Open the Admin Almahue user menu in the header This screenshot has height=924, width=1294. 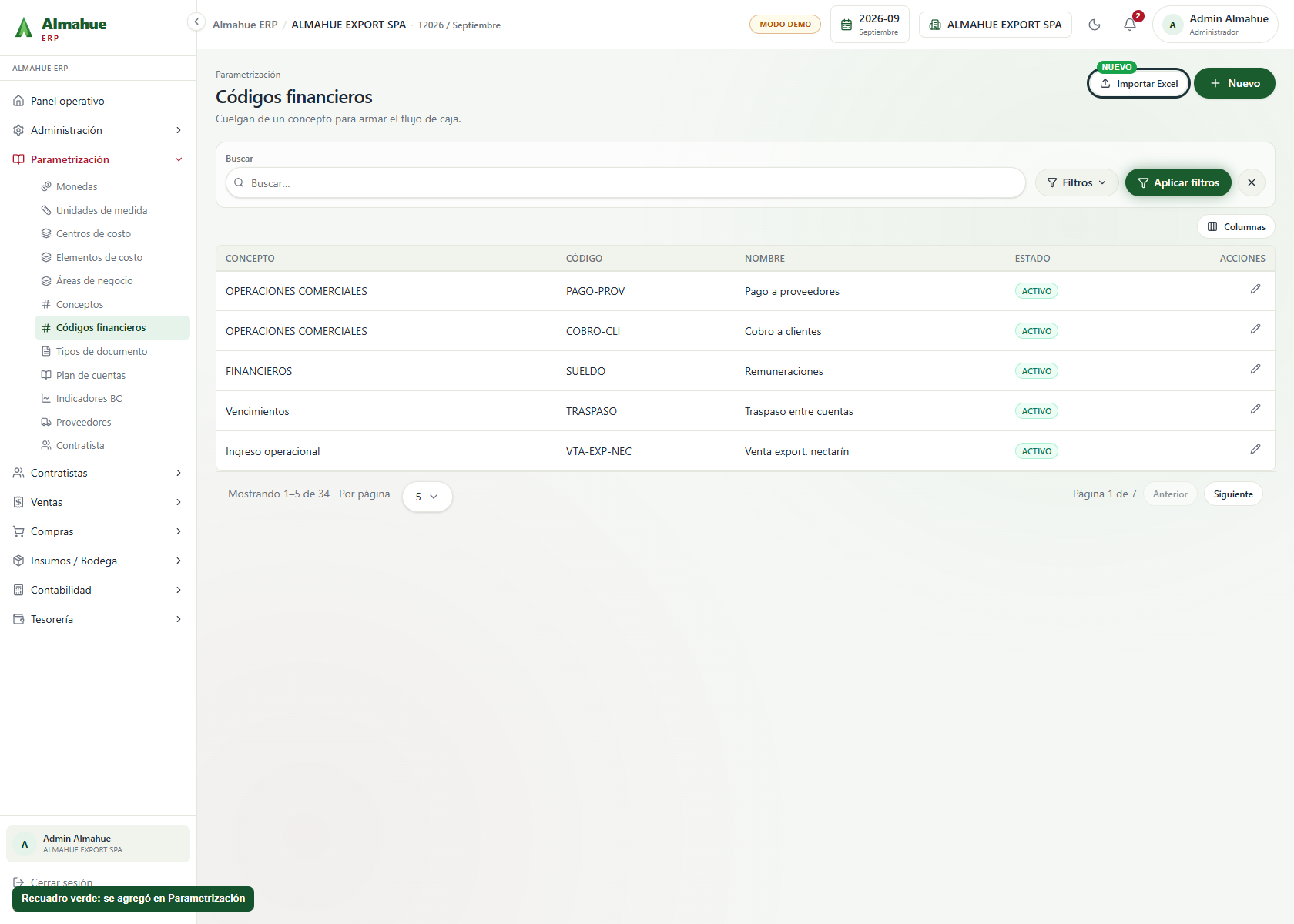[1215, 25]
